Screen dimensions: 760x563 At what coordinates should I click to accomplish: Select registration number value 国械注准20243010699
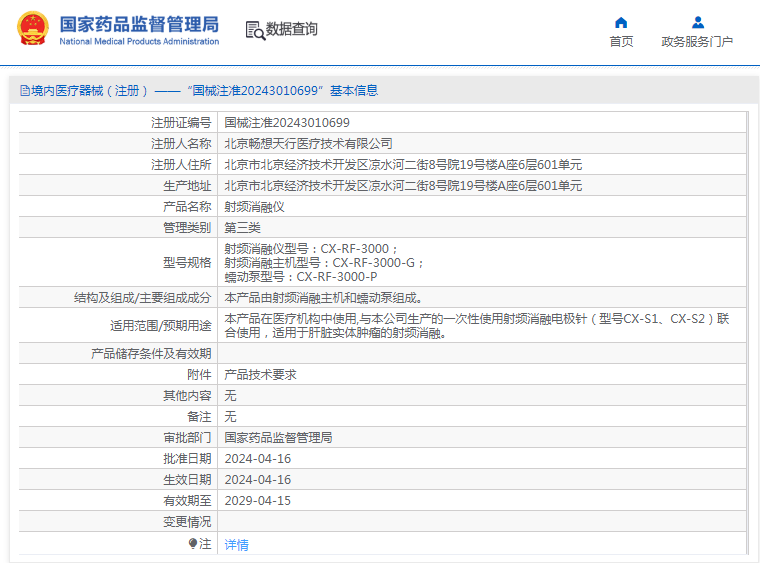[x=287, y=123]
